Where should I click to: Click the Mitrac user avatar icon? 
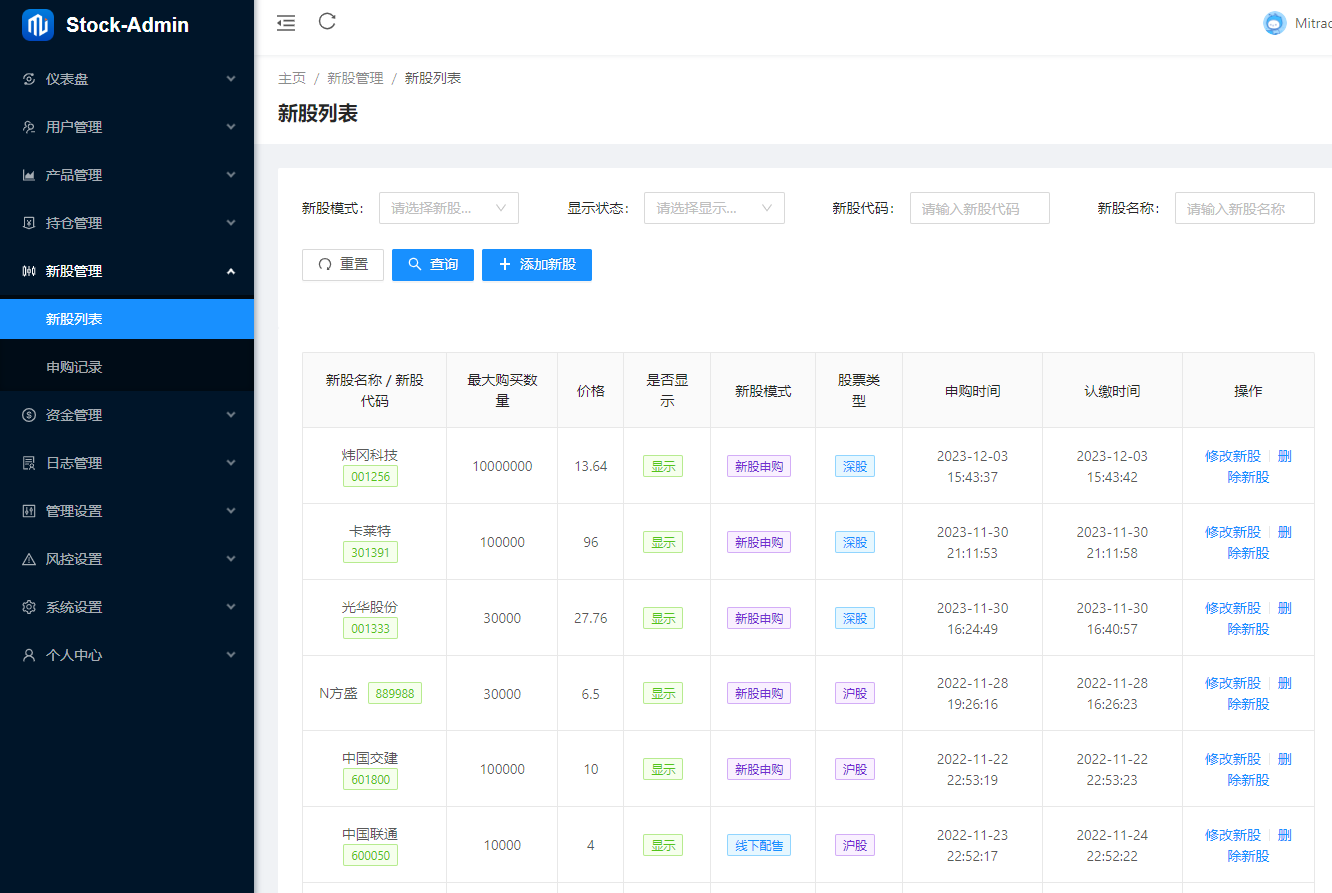point(1274,24)
